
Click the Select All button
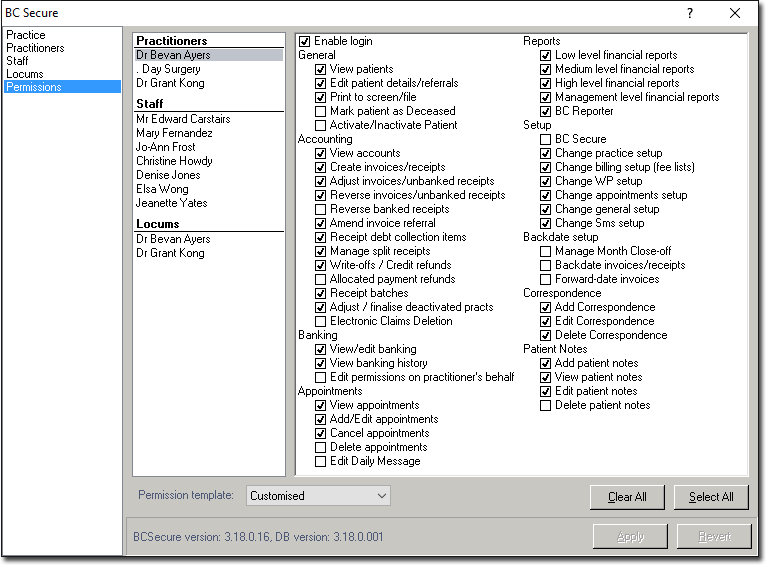tap(711, 497)
